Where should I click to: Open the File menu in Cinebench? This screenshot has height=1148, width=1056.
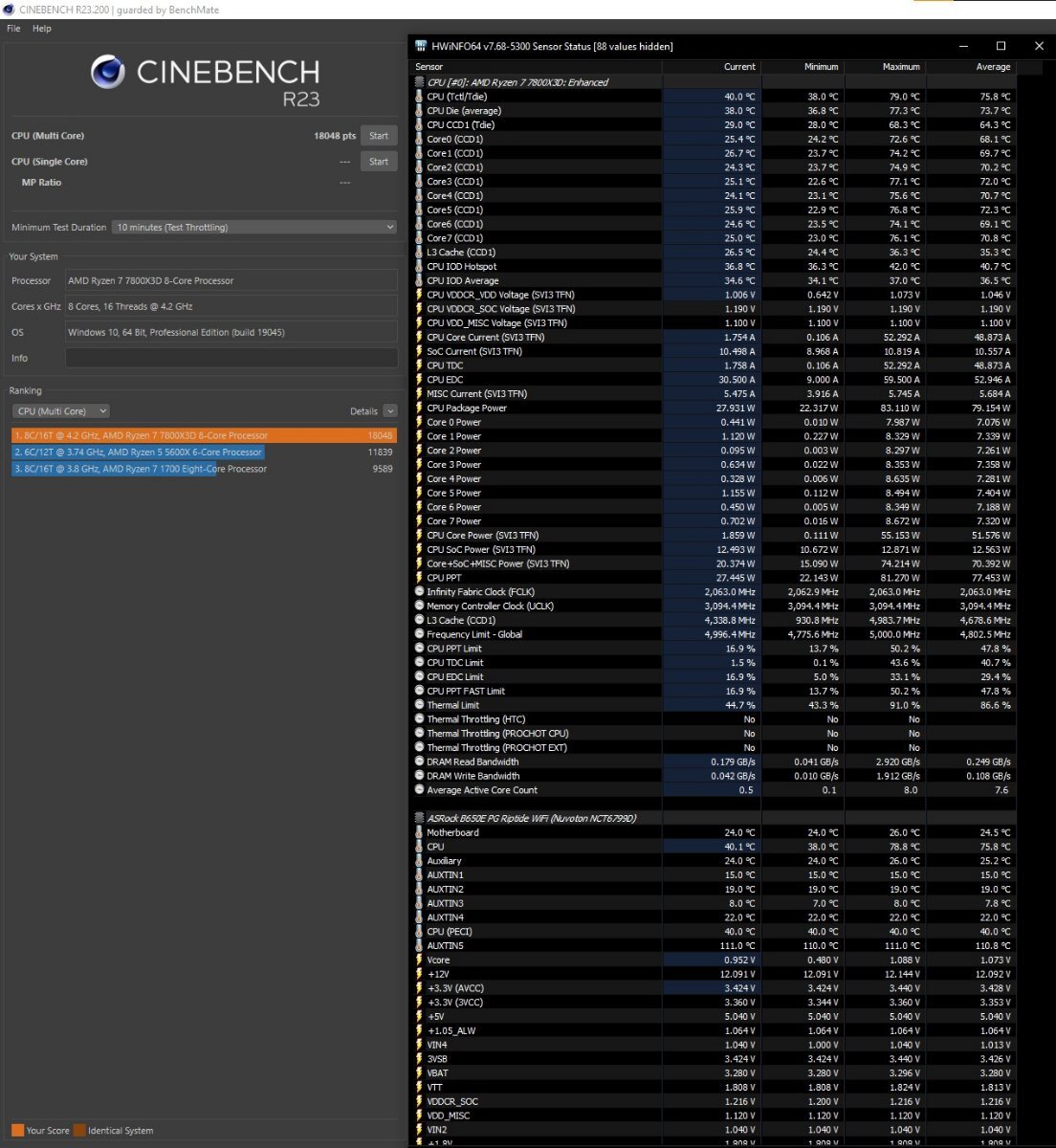[13, 29]
